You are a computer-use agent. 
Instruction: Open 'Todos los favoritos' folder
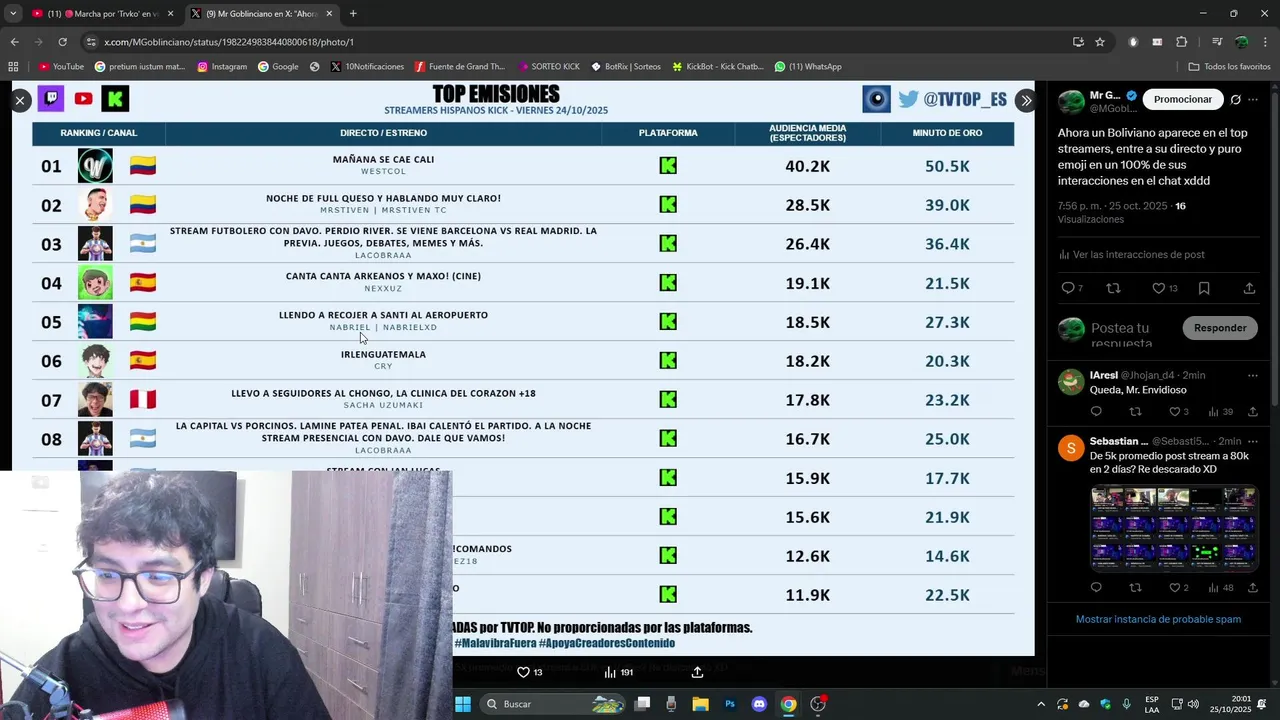click(1229, 67)
